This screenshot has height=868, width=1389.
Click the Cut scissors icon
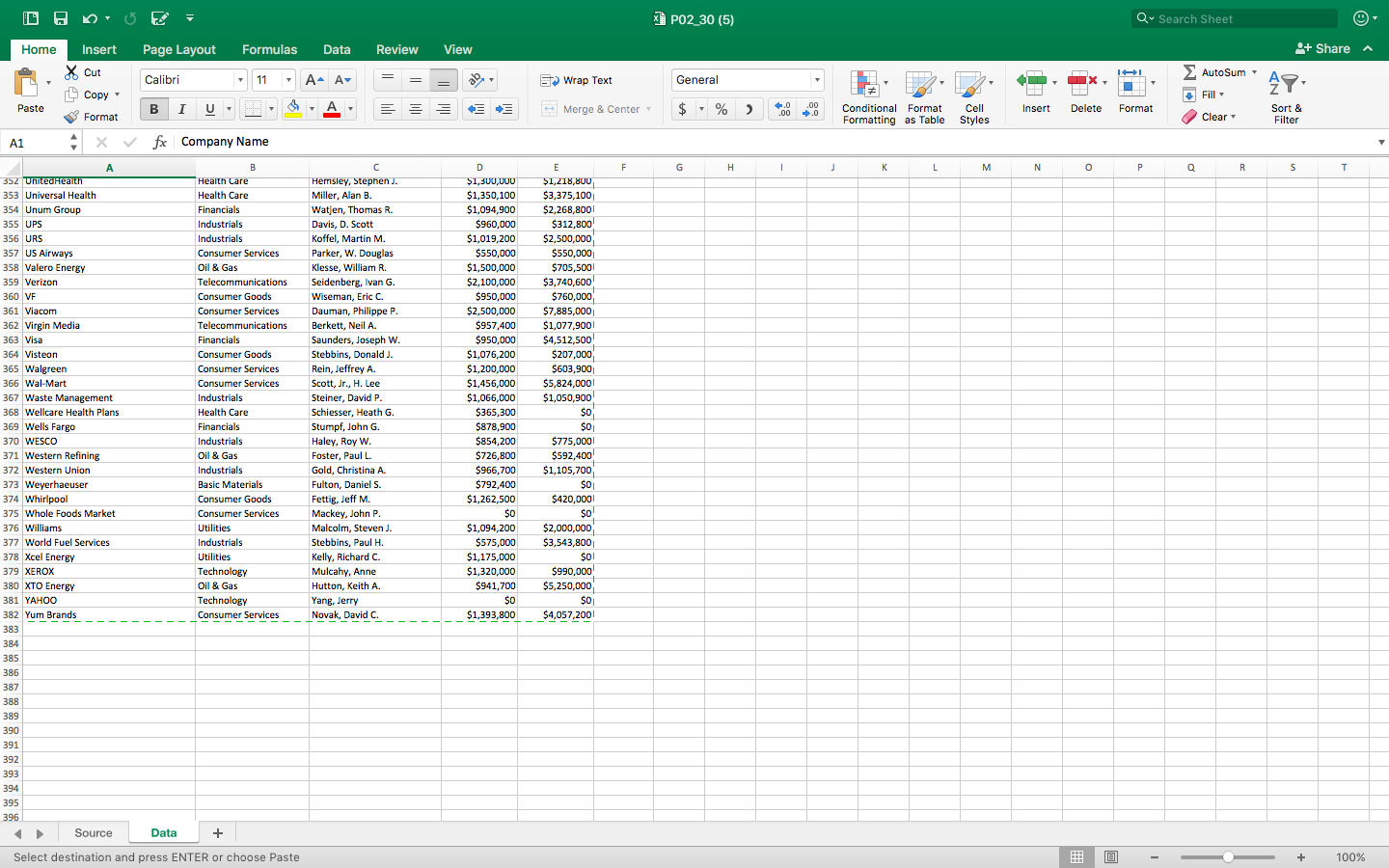click(x=71, y=72)
